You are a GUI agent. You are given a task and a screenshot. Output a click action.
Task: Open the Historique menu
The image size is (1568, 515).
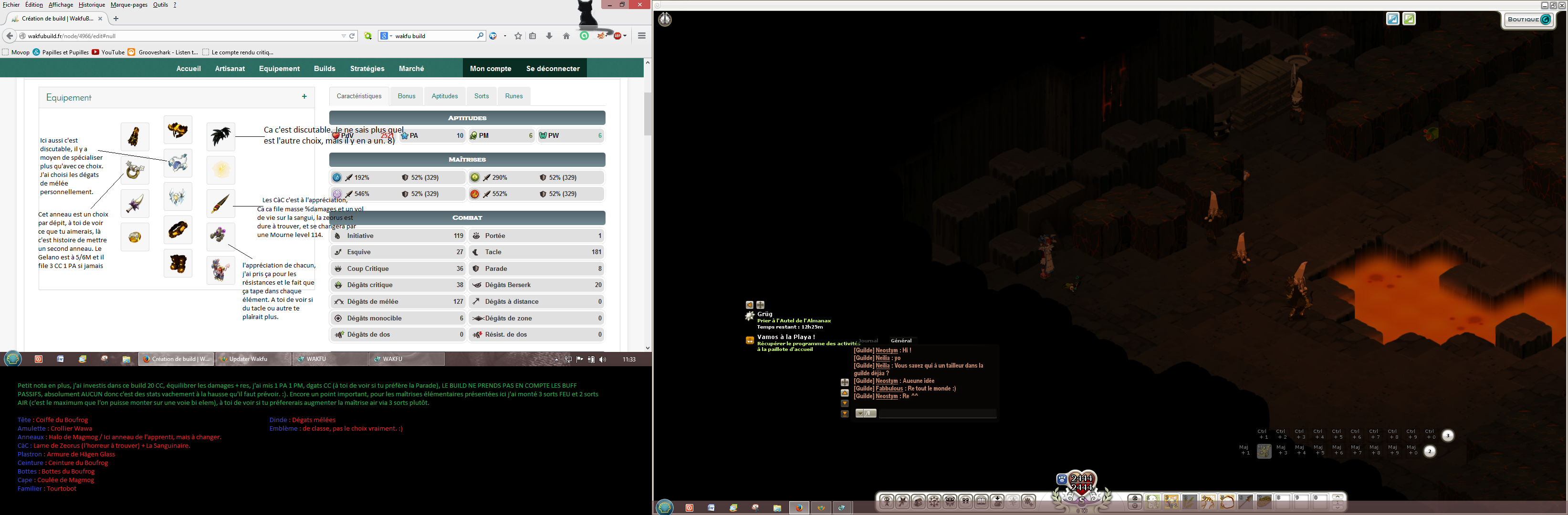point(91,5)
